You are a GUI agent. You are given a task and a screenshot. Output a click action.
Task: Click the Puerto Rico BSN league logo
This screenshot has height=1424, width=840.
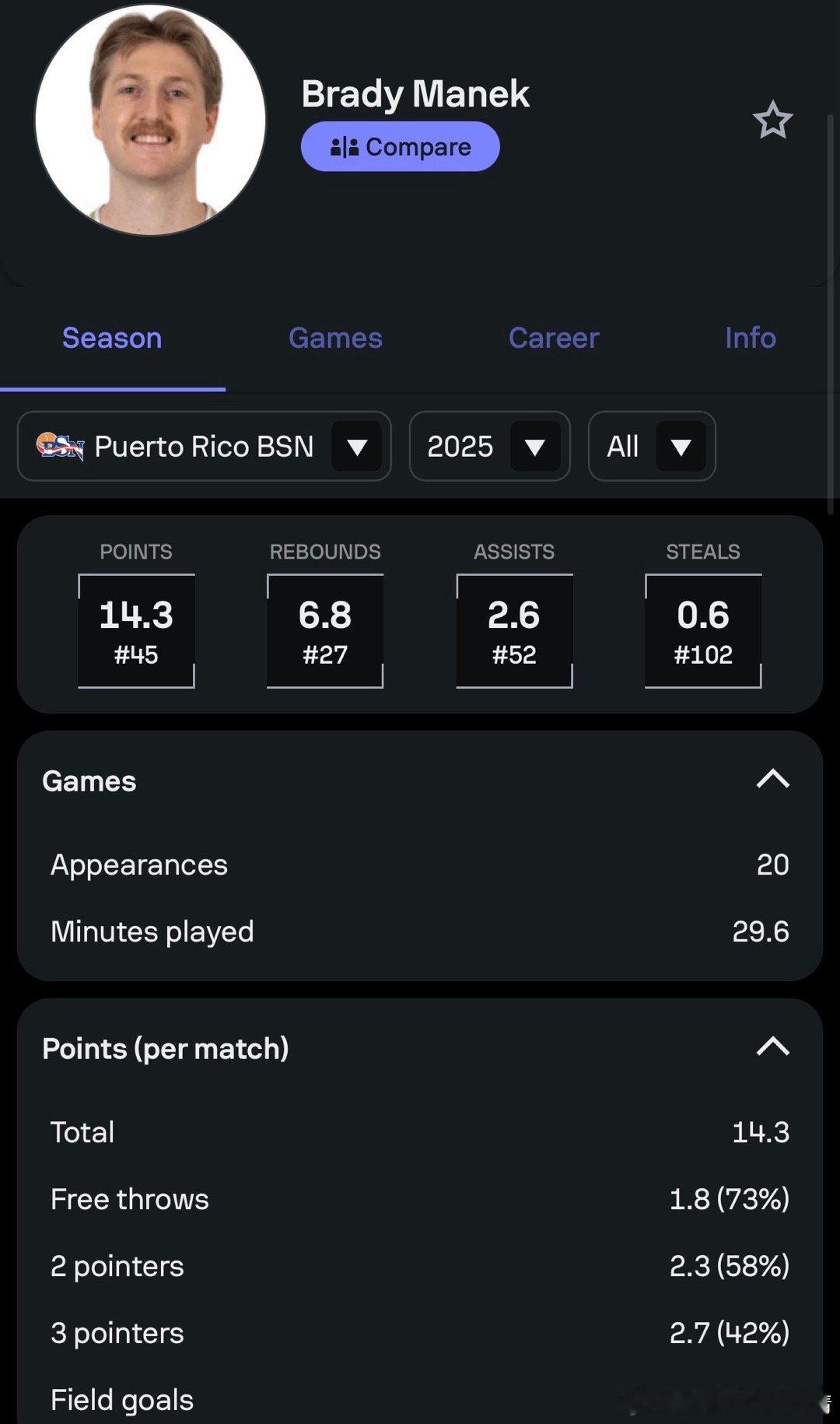point(59,446)
